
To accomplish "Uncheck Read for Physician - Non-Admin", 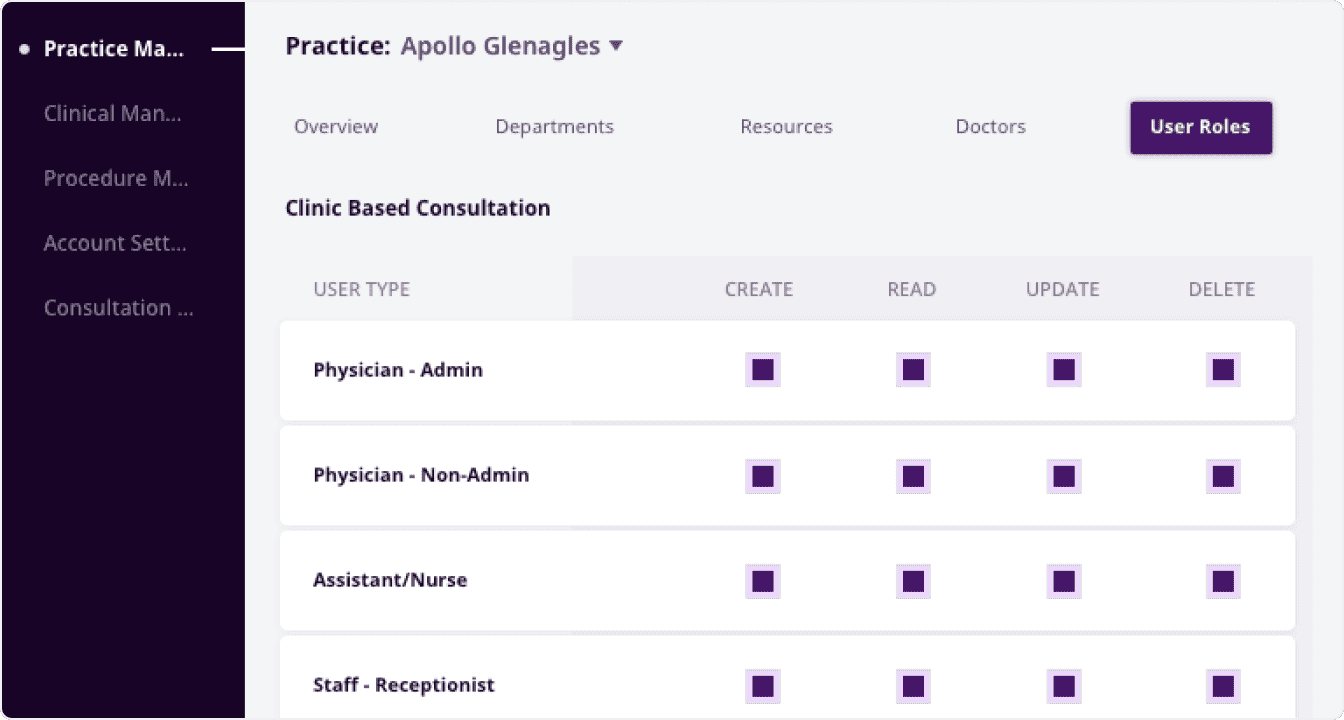I will click(x=913, y=476).
